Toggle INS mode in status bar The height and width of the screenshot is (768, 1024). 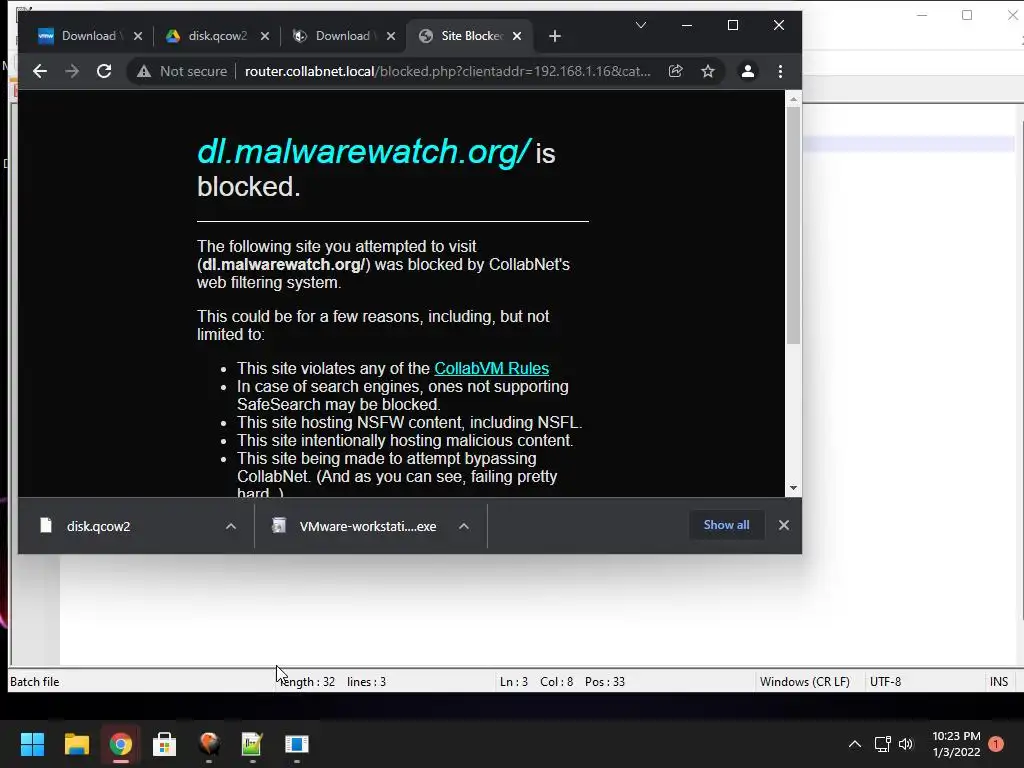[x=999, y=682]
